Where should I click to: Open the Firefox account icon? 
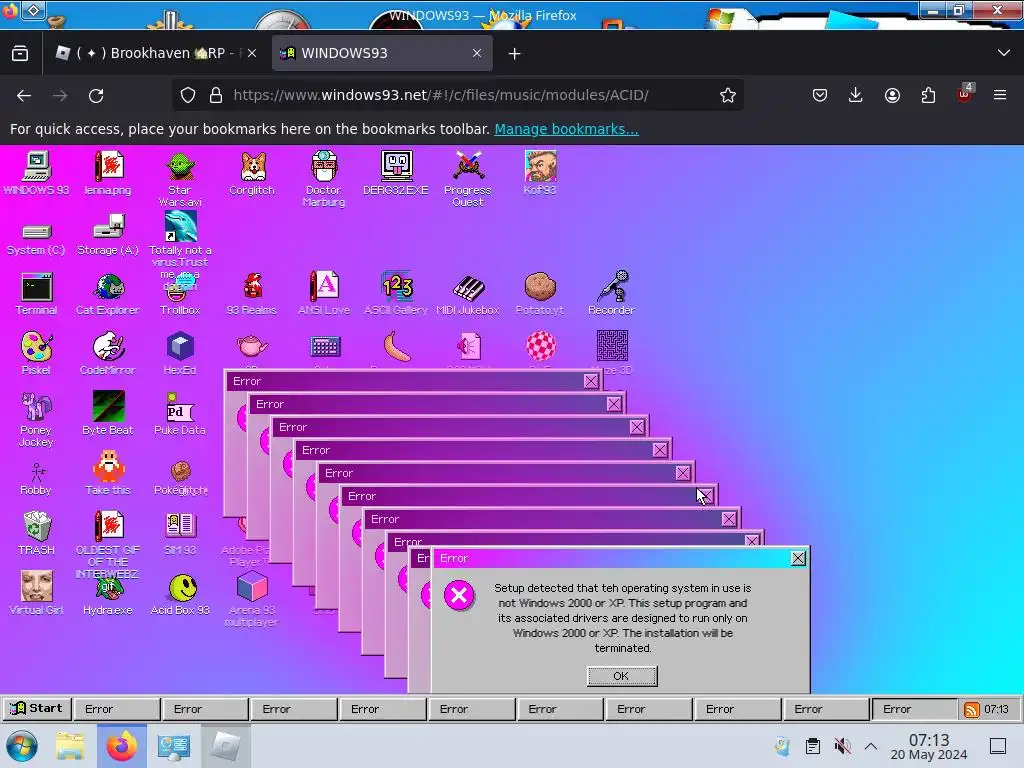click(892, 95)
